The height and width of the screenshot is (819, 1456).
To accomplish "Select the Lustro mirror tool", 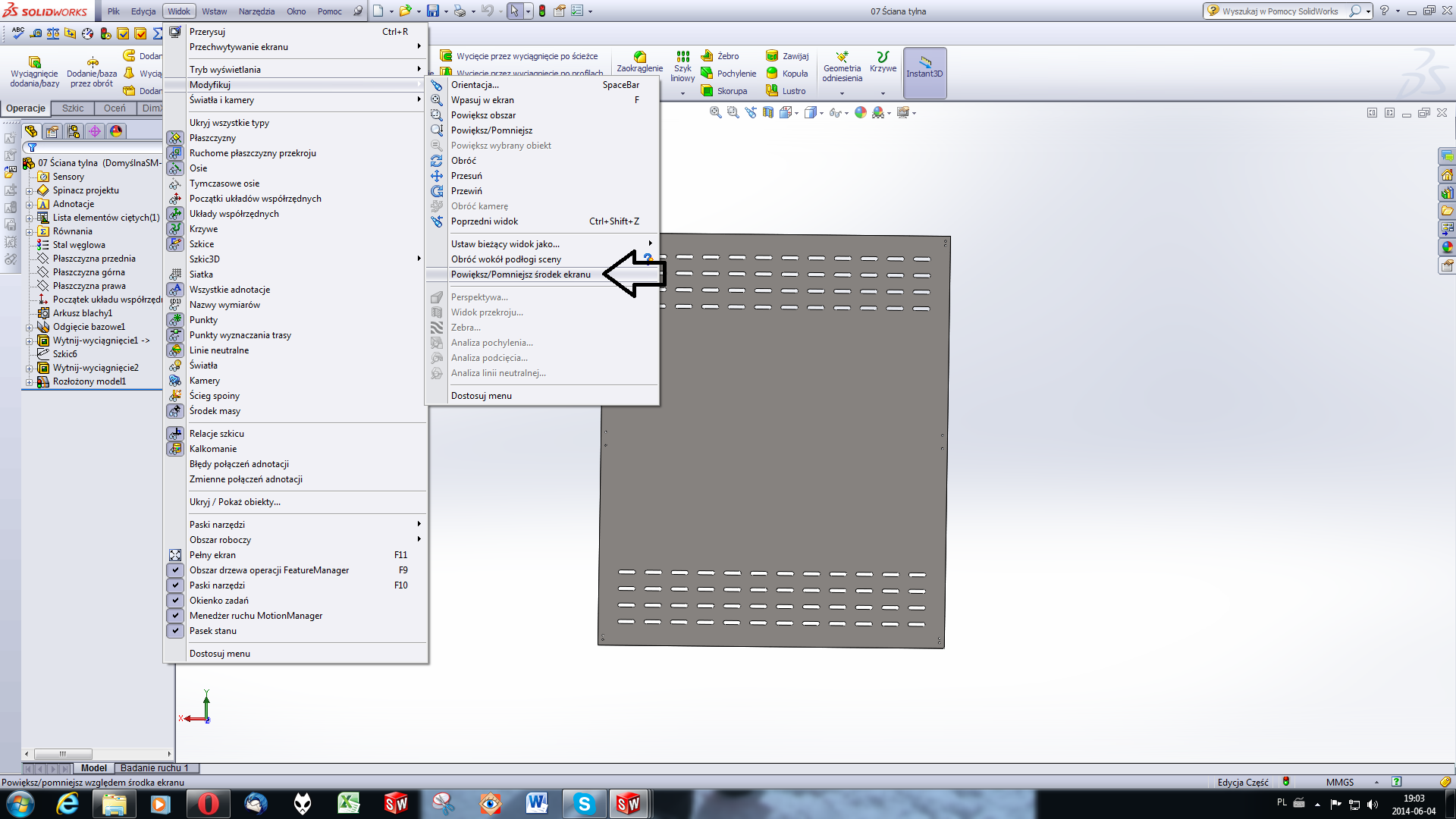I will click(786, 91).
